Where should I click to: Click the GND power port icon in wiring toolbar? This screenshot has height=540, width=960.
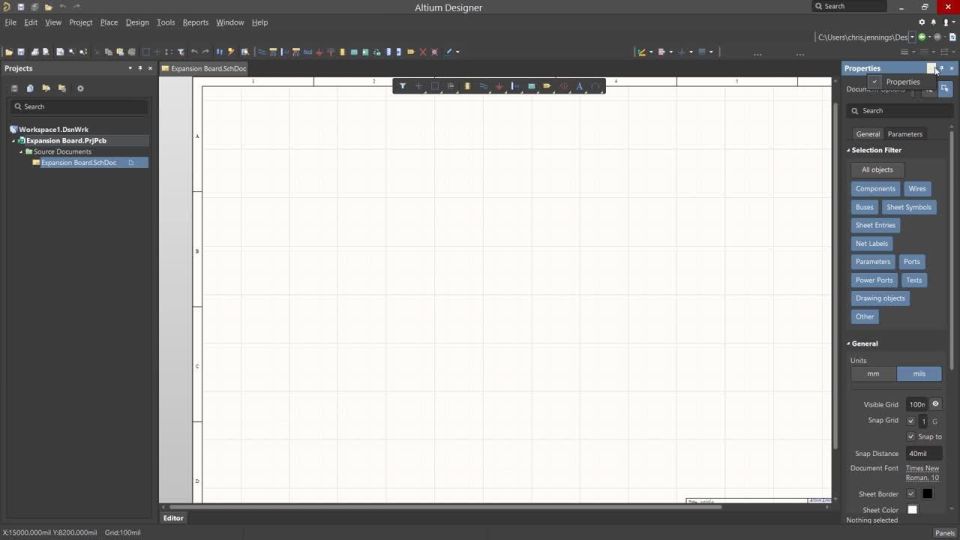coord(319,52)
